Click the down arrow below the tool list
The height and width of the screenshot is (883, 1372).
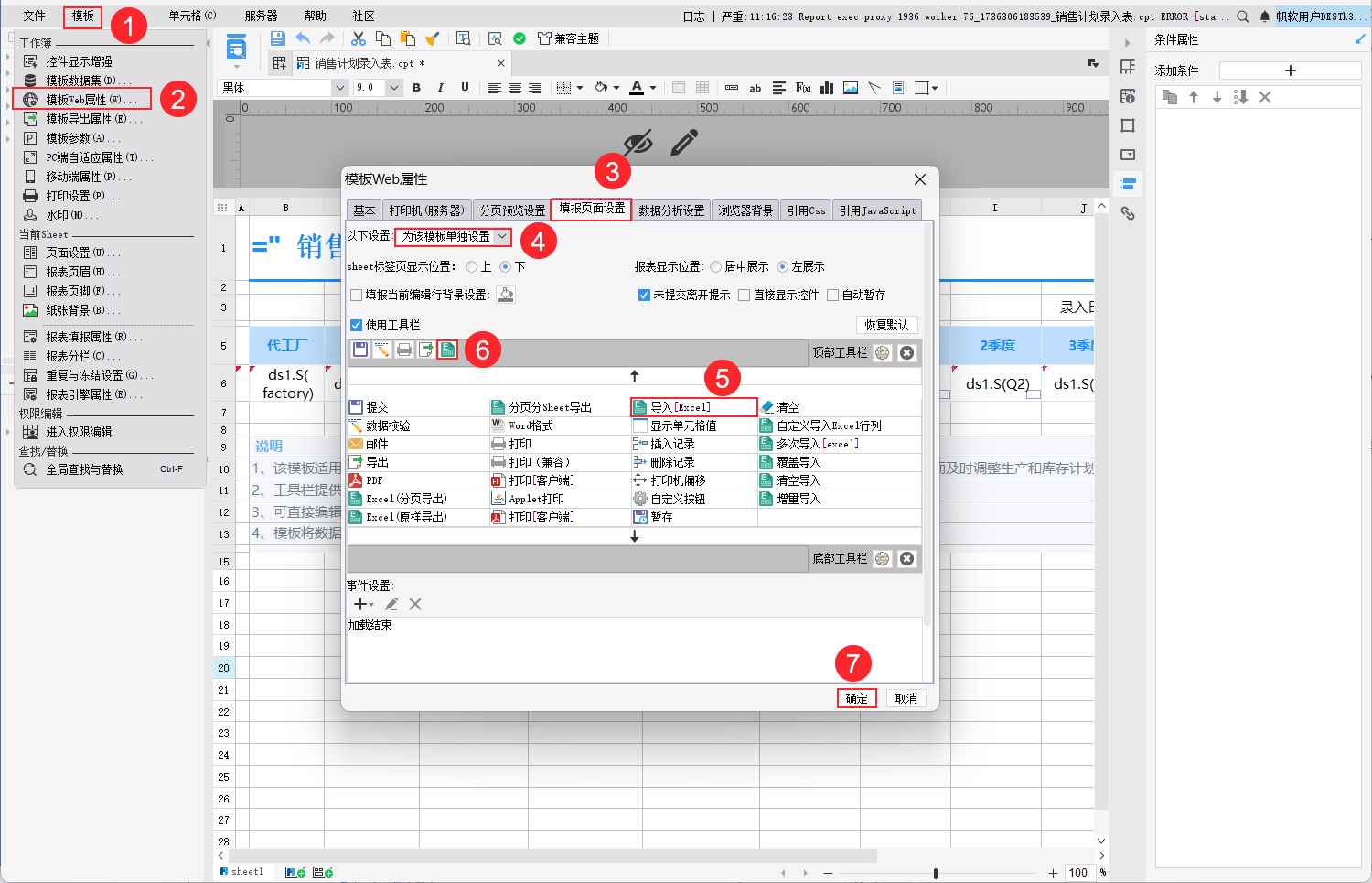634,536
